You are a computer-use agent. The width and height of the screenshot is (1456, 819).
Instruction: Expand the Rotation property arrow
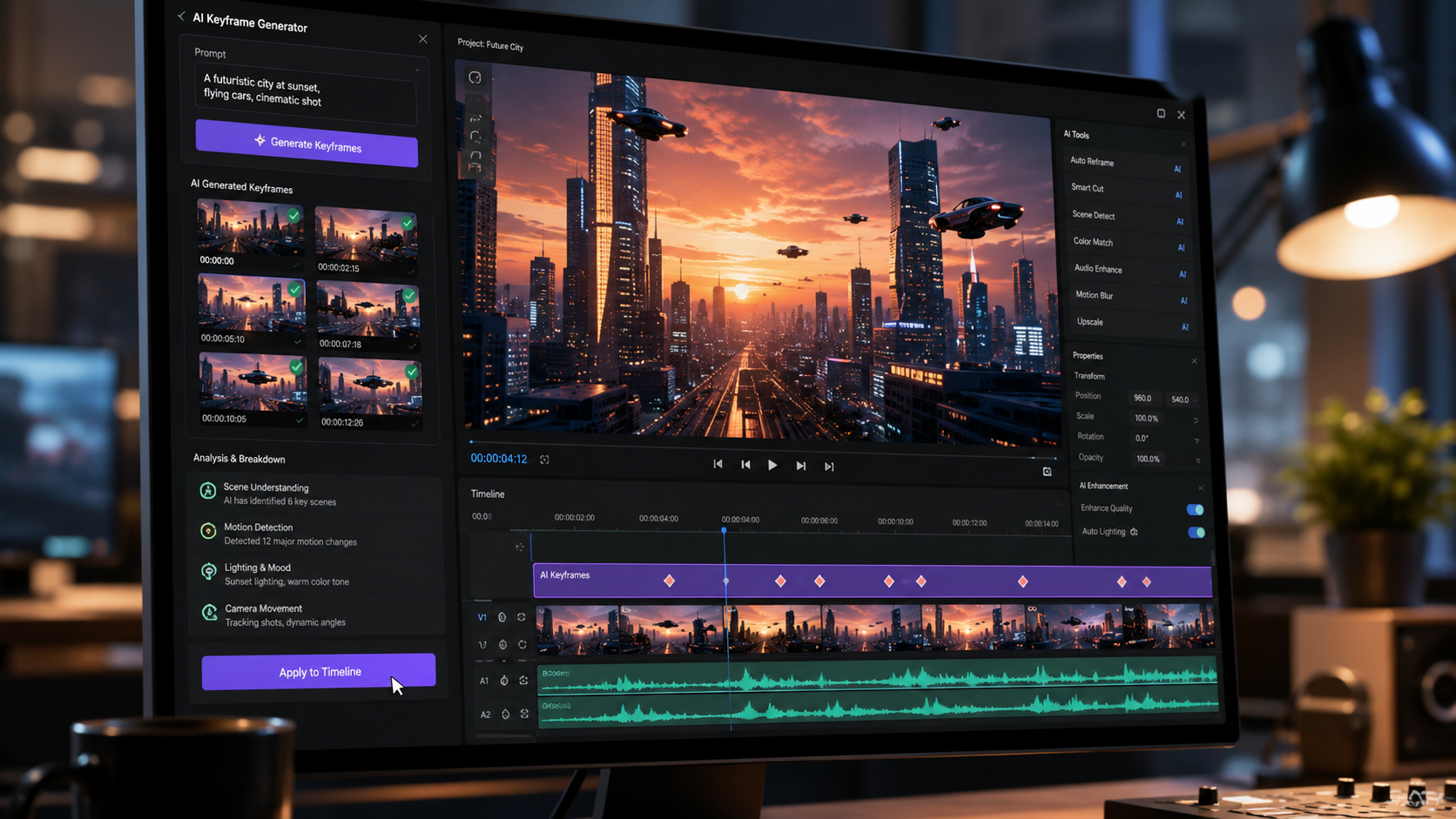pyautogui.click(x=1196, y=440)
